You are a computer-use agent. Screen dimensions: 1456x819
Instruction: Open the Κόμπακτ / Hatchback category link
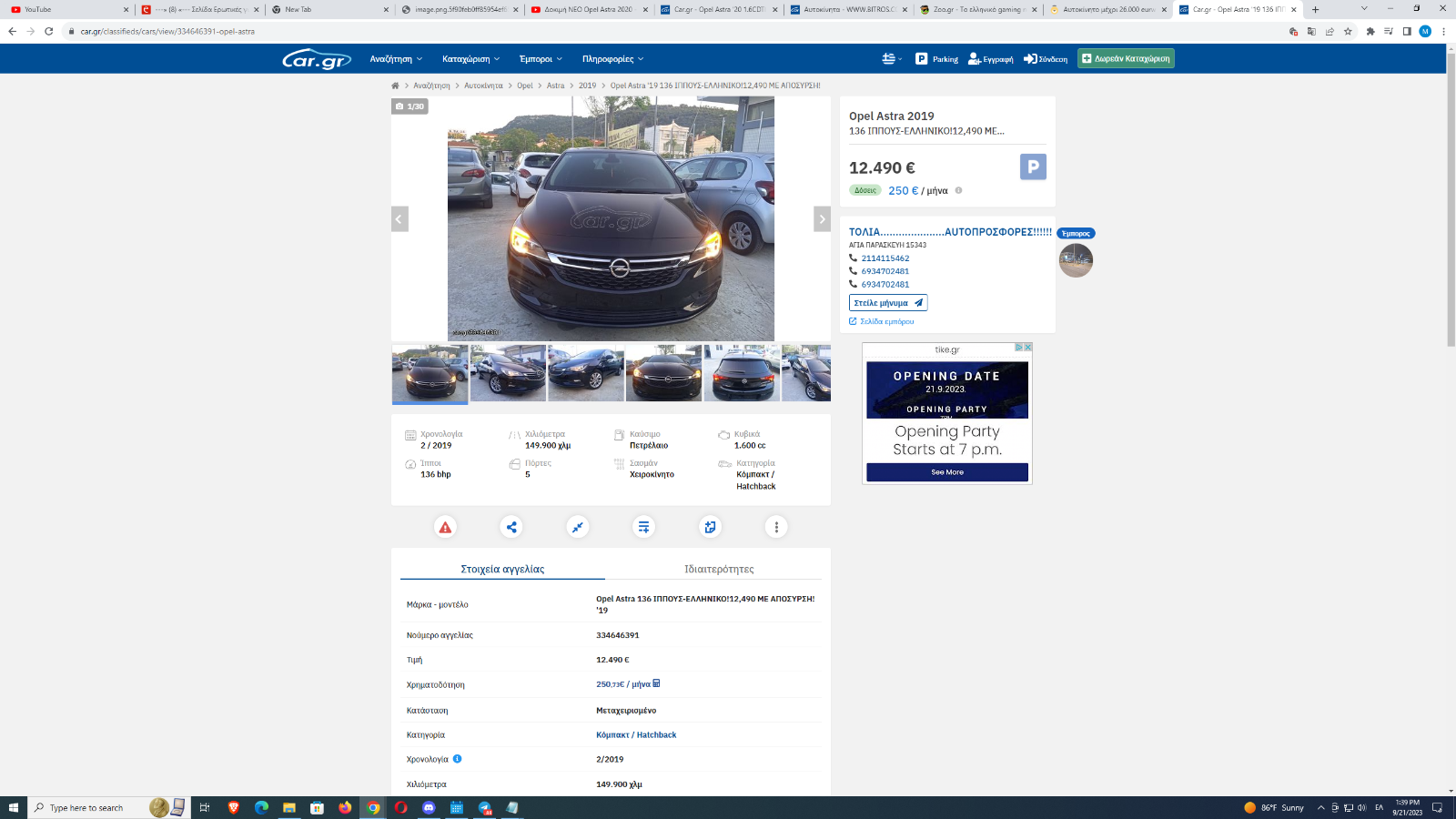pyautogui.click(x=636, y=734)
